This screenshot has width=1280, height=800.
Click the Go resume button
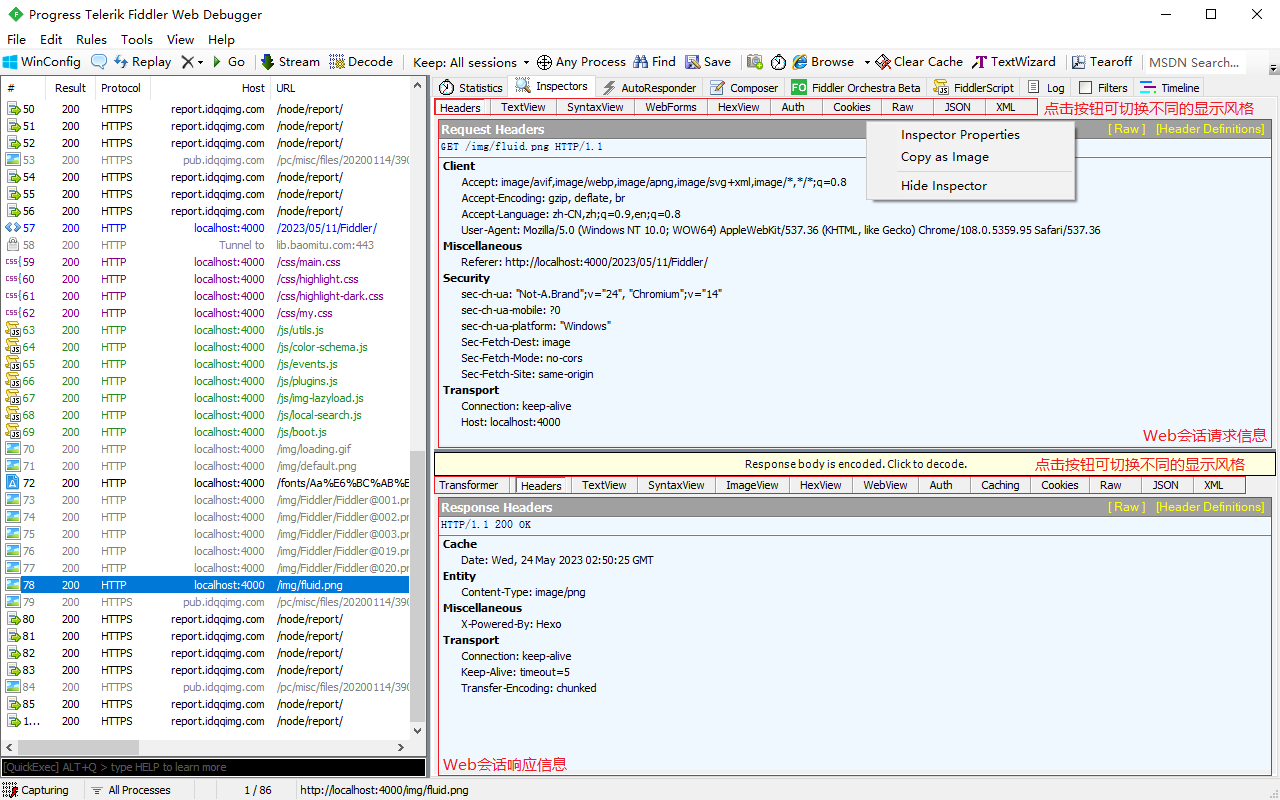coord(228,62)
